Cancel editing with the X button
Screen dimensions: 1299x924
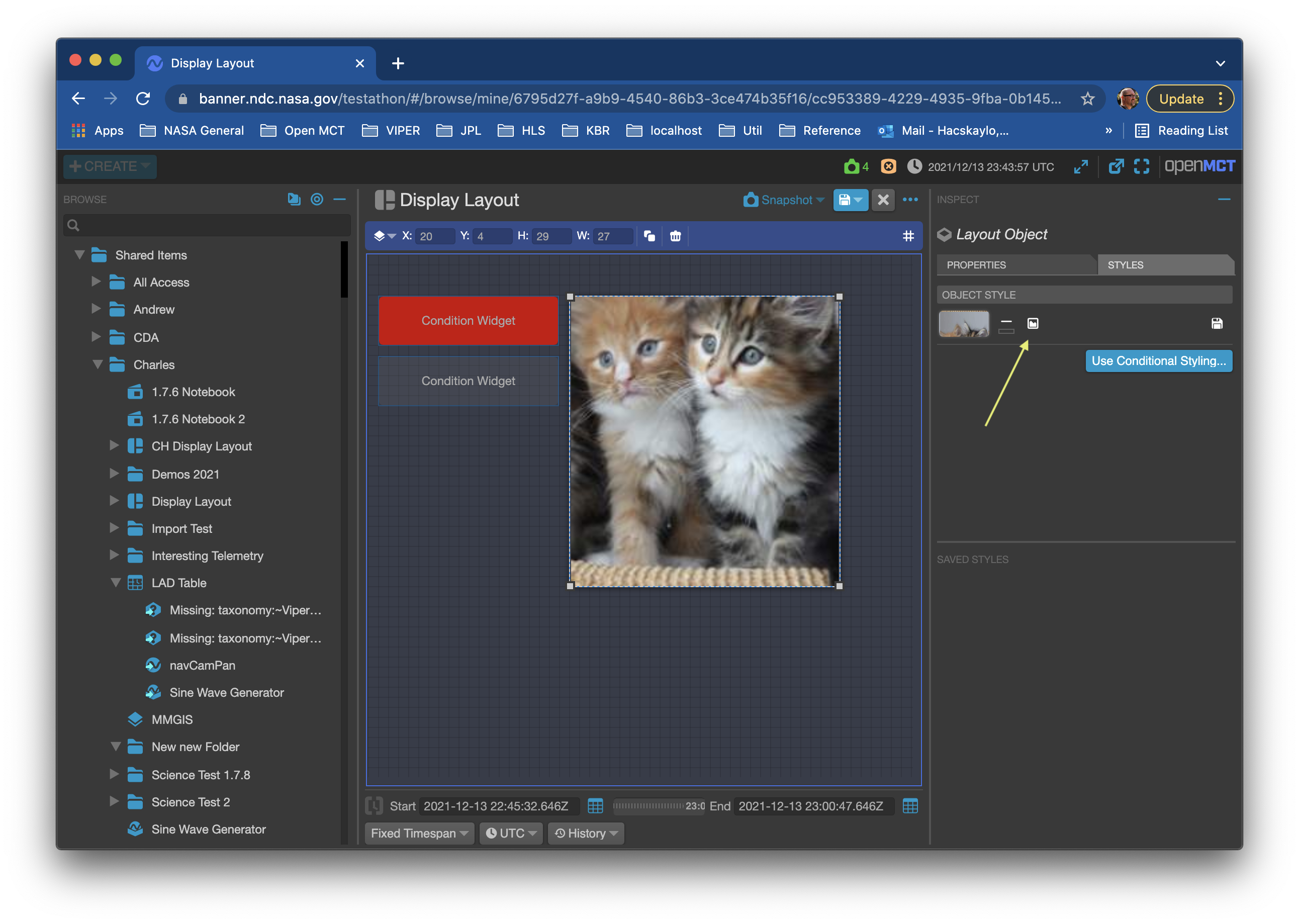pos(882,200)
